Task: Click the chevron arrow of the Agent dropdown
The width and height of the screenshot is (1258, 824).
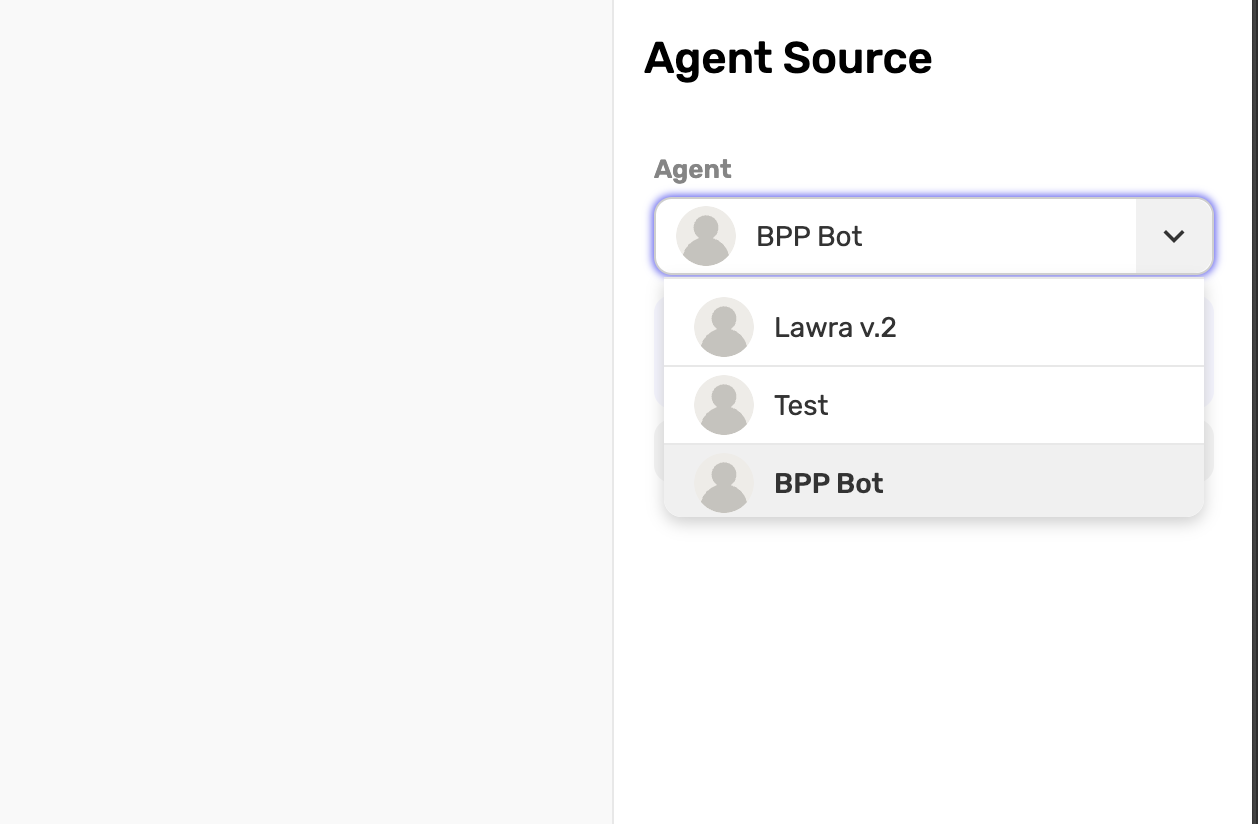Action: pos(1174,236)
